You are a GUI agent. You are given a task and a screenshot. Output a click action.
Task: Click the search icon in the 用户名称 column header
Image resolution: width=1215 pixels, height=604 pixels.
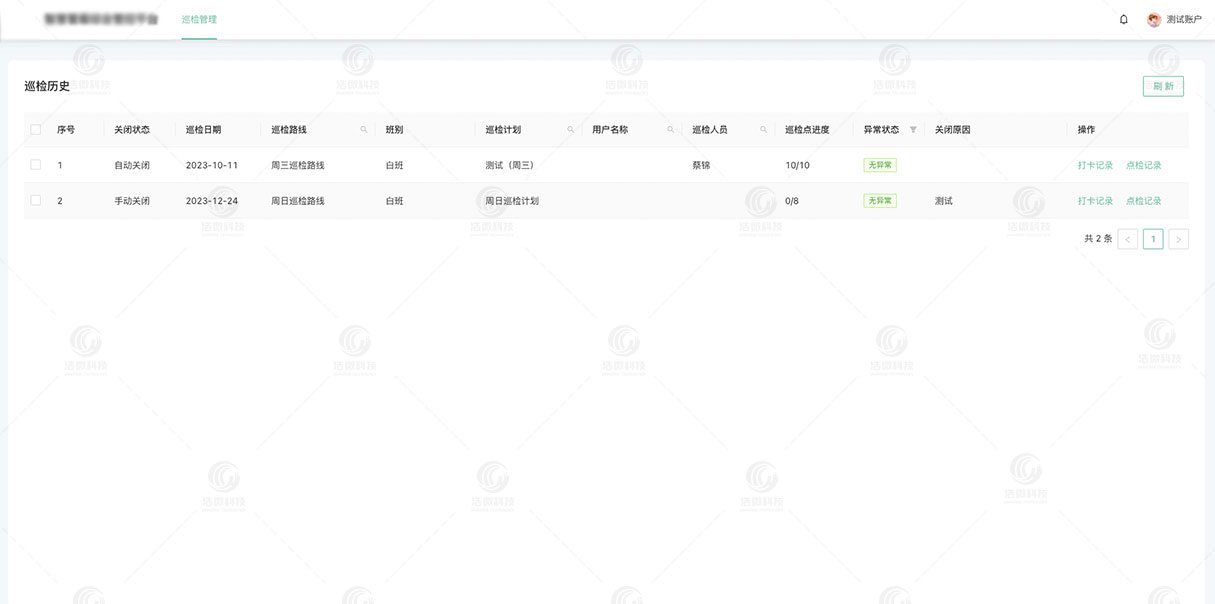[668, 129]
